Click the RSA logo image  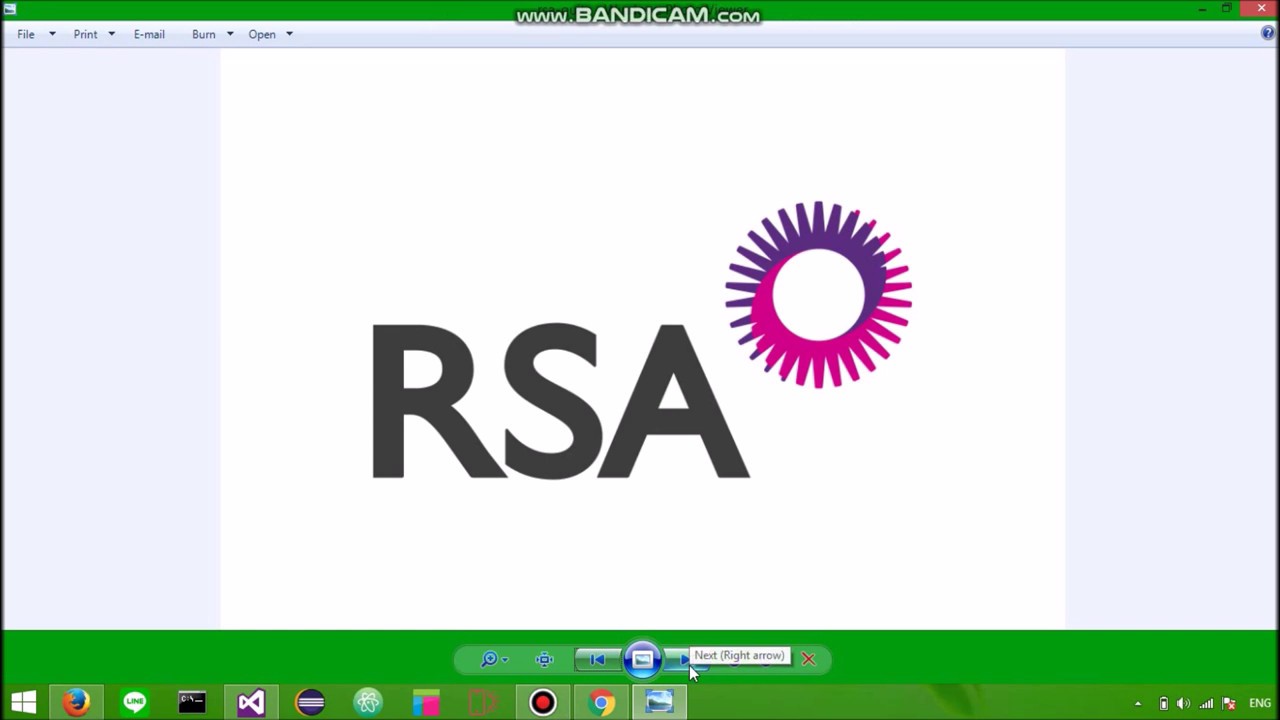[x=642, y=340]
